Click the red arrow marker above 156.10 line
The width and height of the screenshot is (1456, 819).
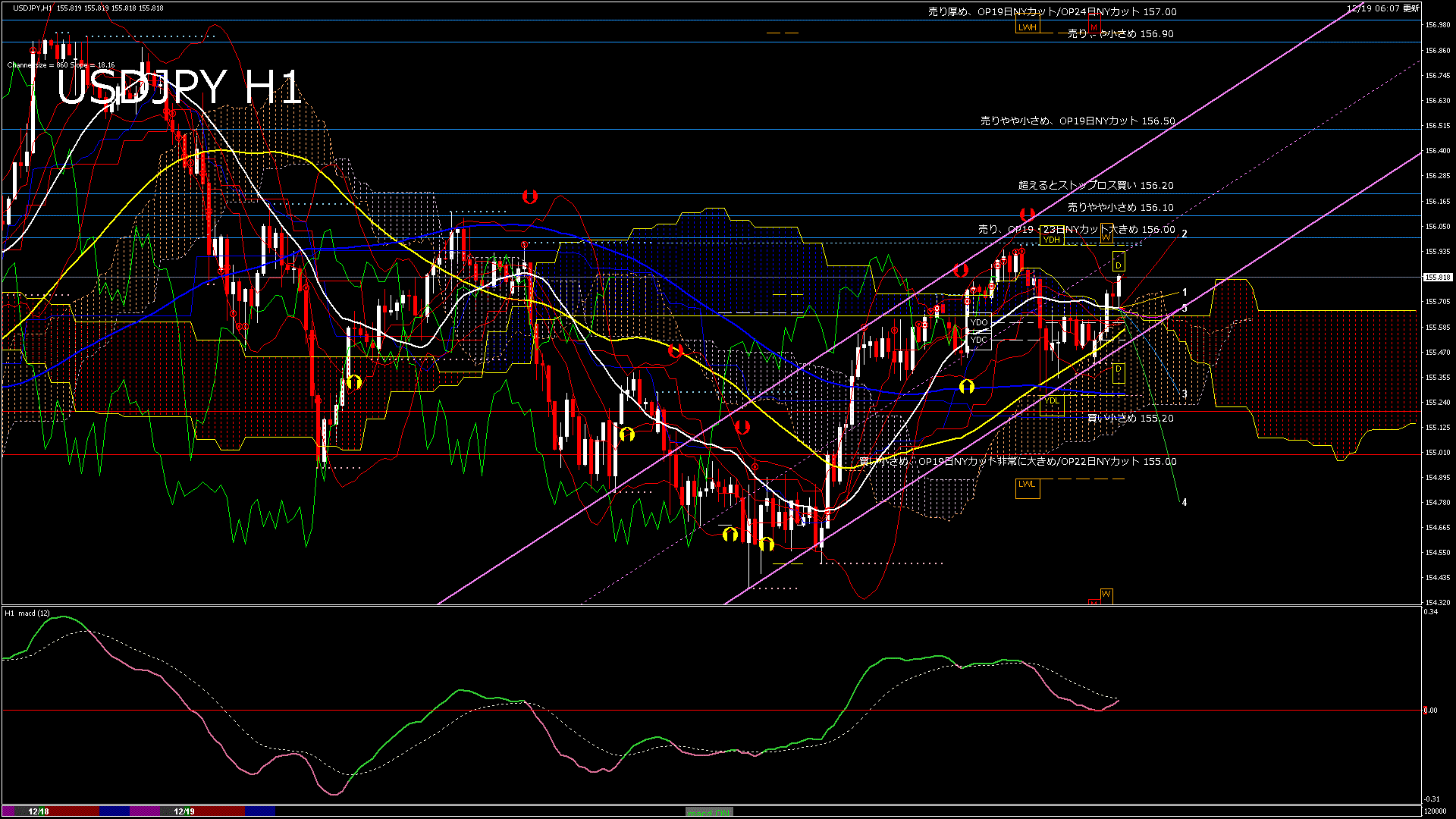point(1028,215)
